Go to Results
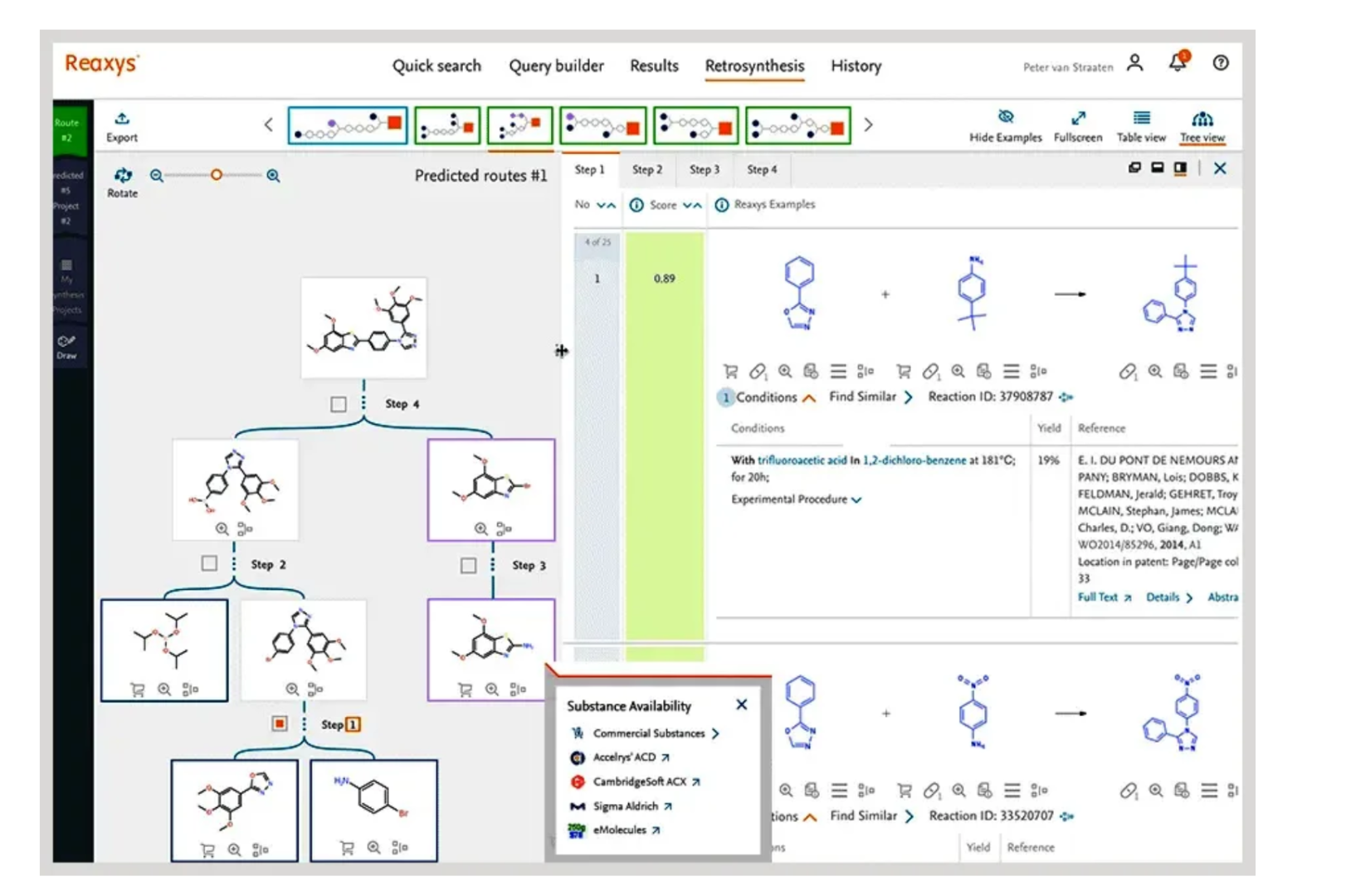 (654, 66)
